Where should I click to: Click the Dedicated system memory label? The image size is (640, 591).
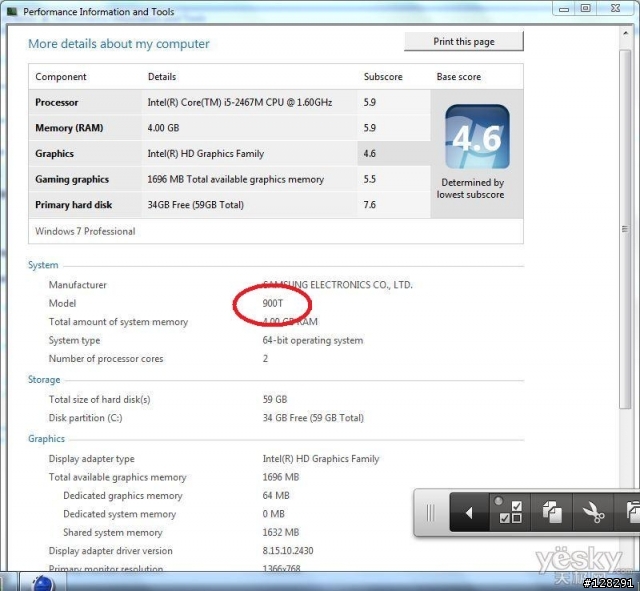119,514
